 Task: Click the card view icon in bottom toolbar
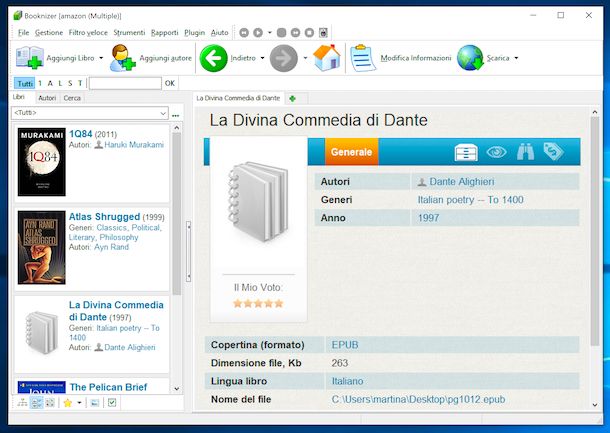tap(95, 403)
